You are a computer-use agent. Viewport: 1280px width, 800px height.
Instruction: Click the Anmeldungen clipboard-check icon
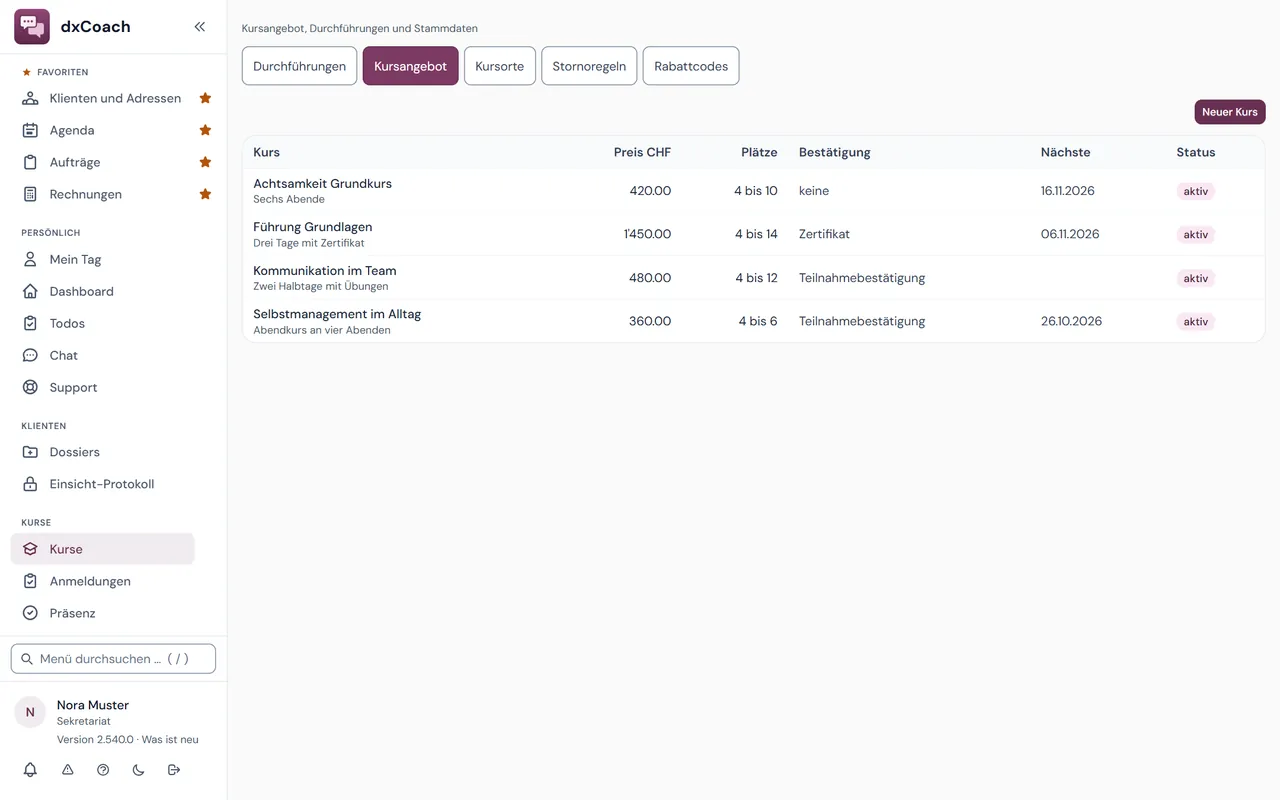click(x=30, y=581)
